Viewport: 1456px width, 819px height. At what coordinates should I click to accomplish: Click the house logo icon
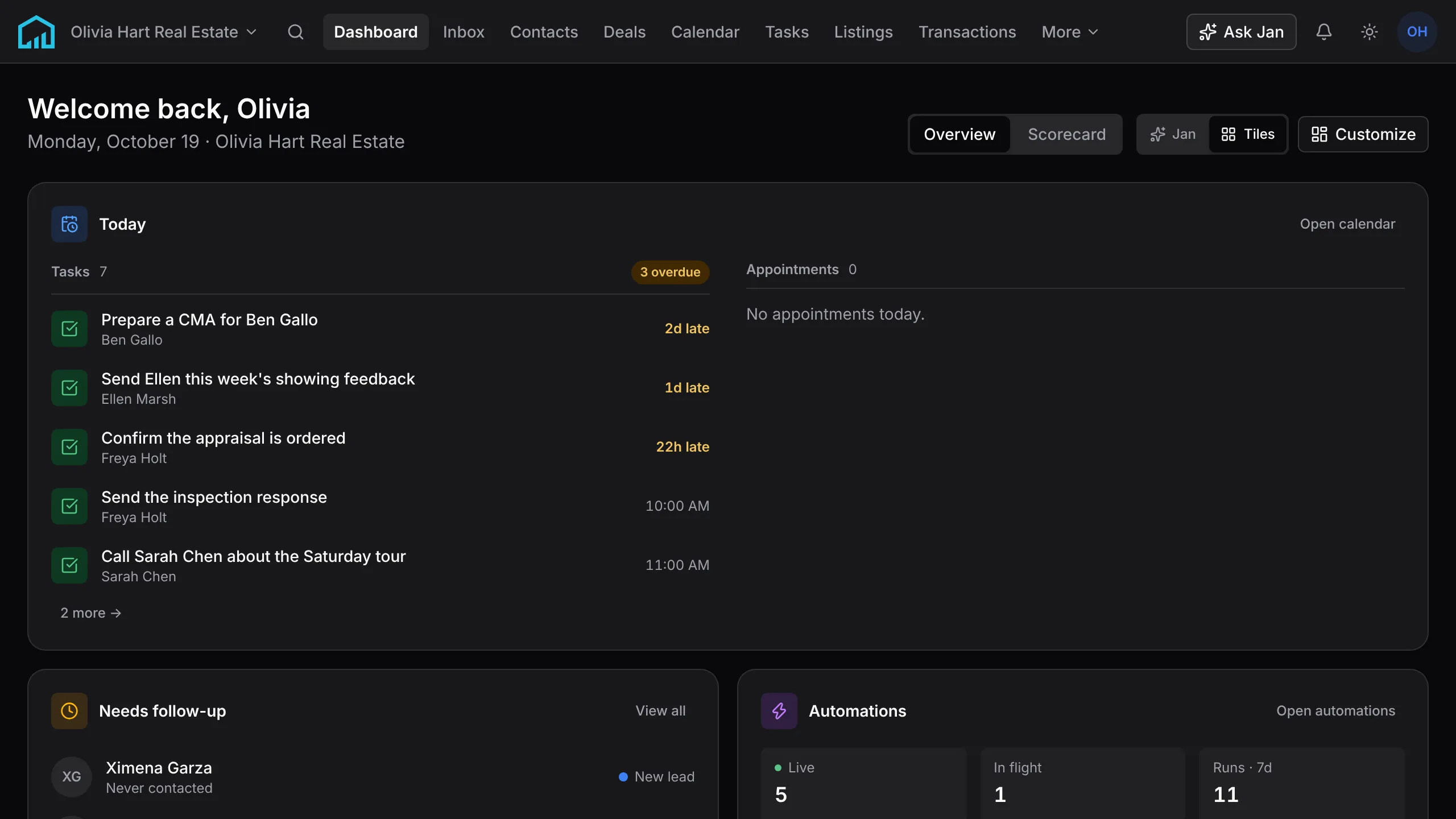[36, 32]
